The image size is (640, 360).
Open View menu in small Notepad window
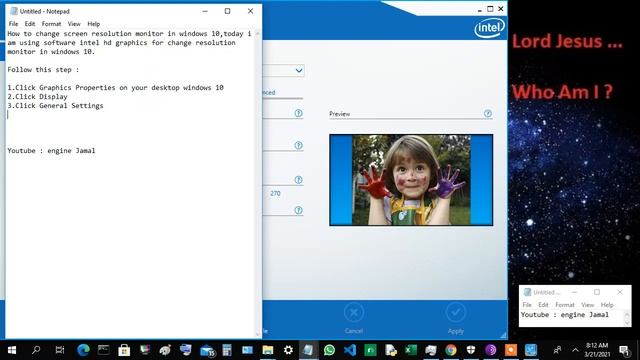(x=588, y=304)
